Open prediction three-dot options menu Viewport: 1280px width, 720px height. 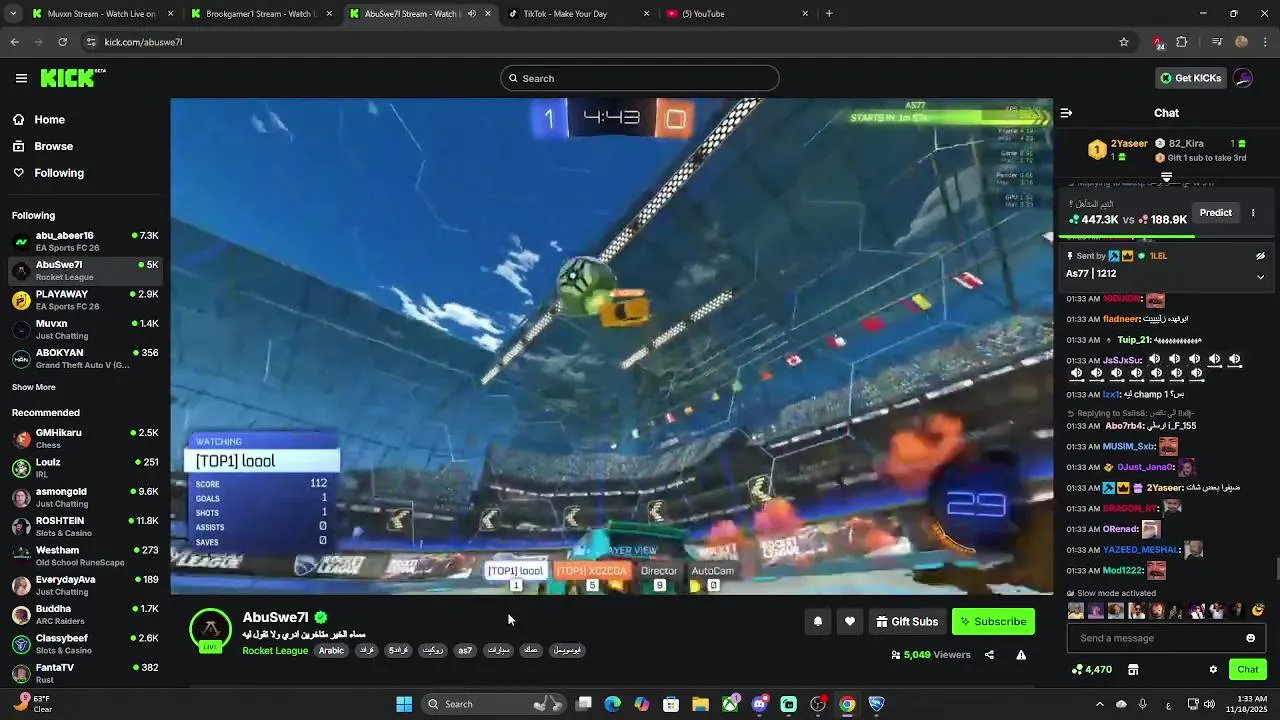pos(1253,212)
